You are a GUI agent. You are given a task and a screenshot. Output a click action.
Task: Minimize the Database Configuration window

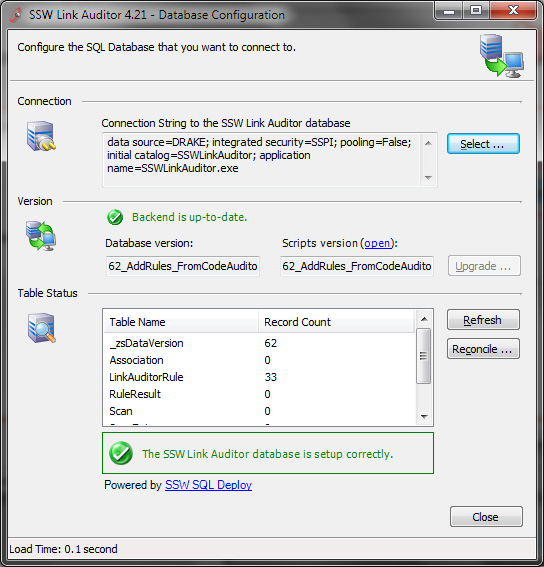449,11
